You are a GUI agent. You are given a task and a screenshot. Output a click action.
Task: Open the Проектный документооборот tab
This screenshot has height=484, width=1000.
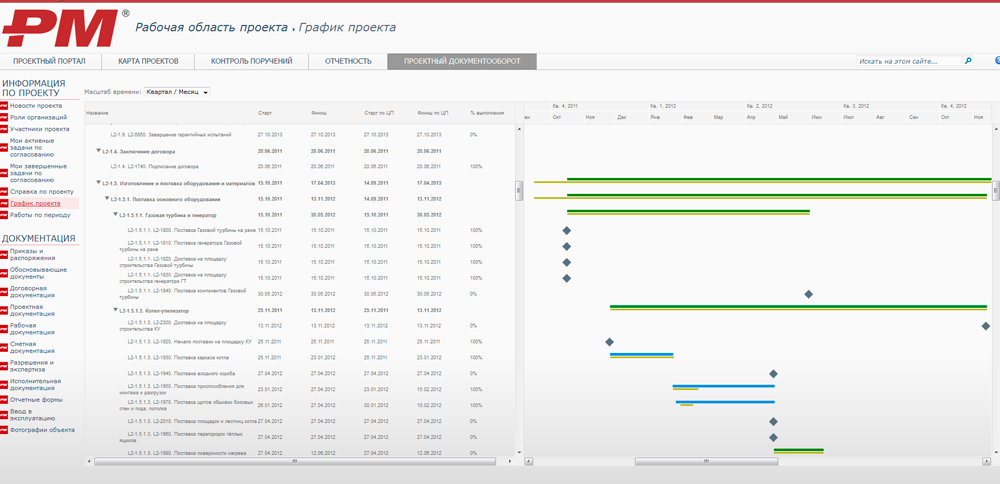click(x=462, y=61)
